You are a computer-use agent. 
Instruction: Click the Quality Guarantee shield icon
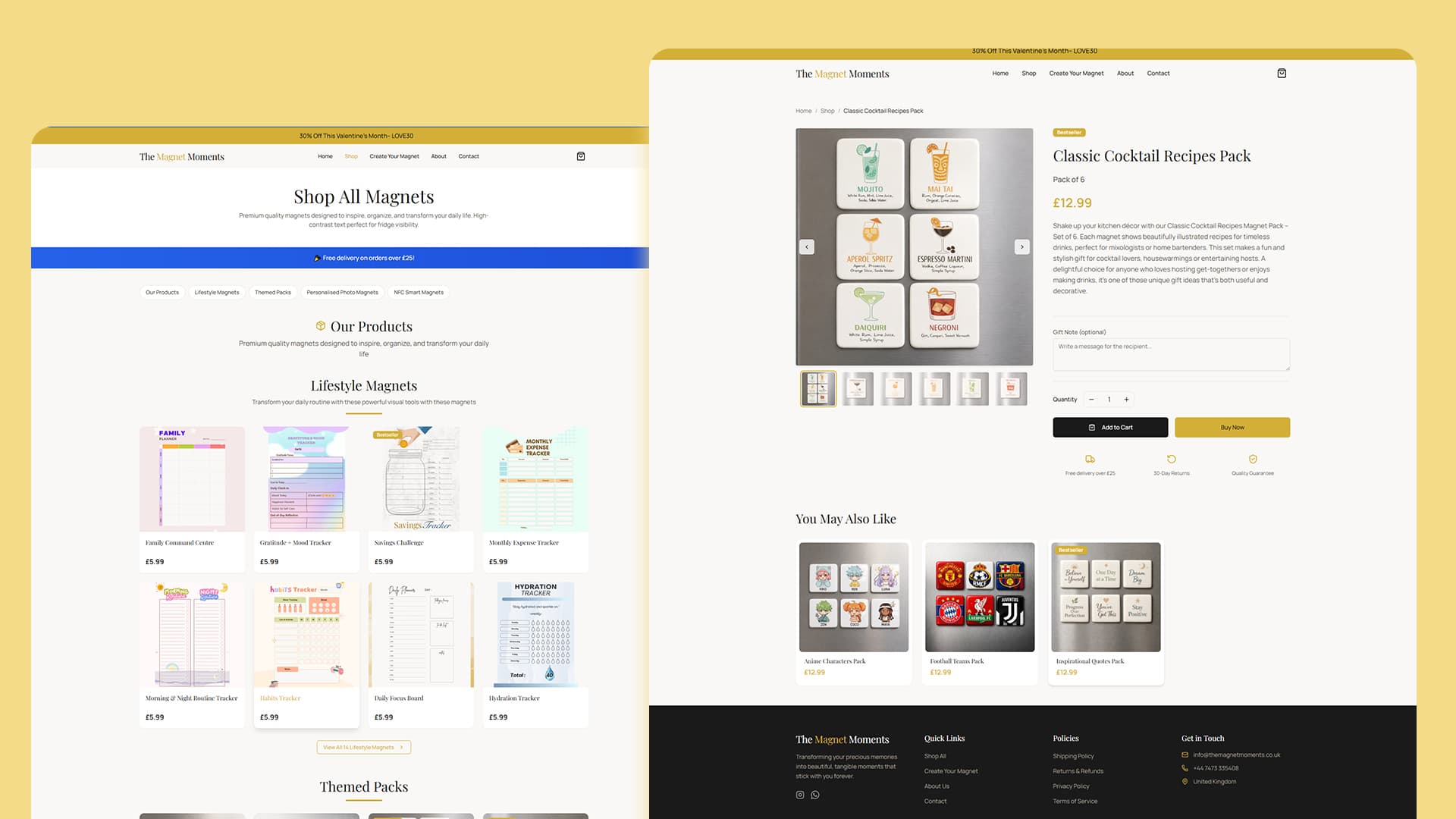point(1253,459)
